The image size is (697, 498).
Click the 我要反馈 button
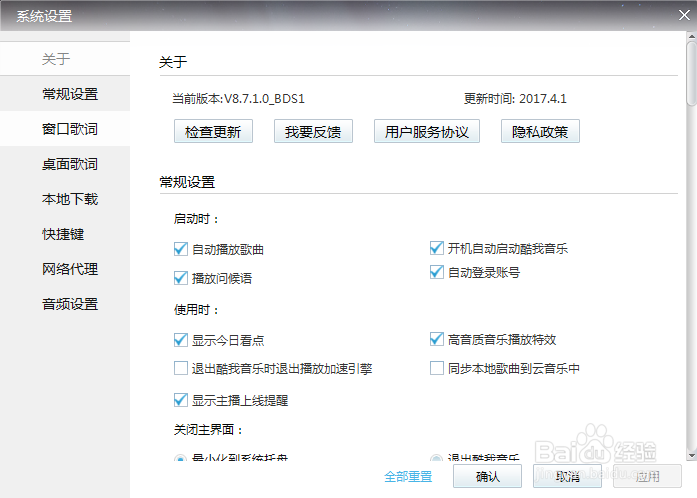coord(313,131)
